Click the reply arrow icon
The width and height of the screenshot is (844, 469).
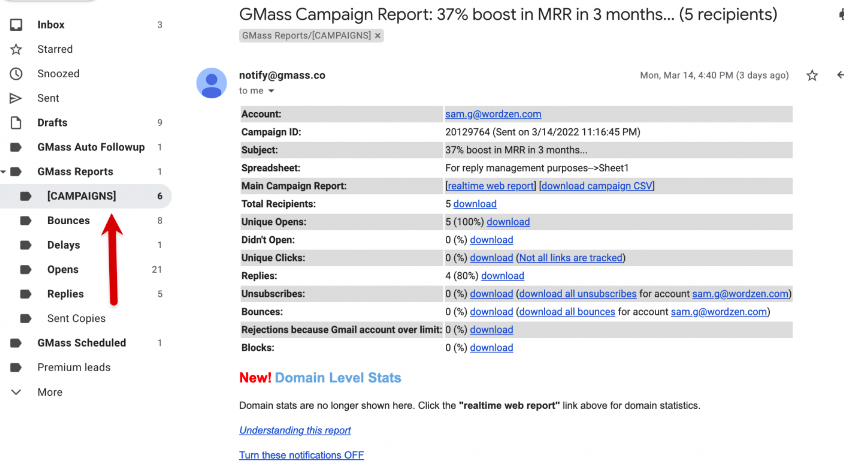pyautogui.click(x=840, y=75)
